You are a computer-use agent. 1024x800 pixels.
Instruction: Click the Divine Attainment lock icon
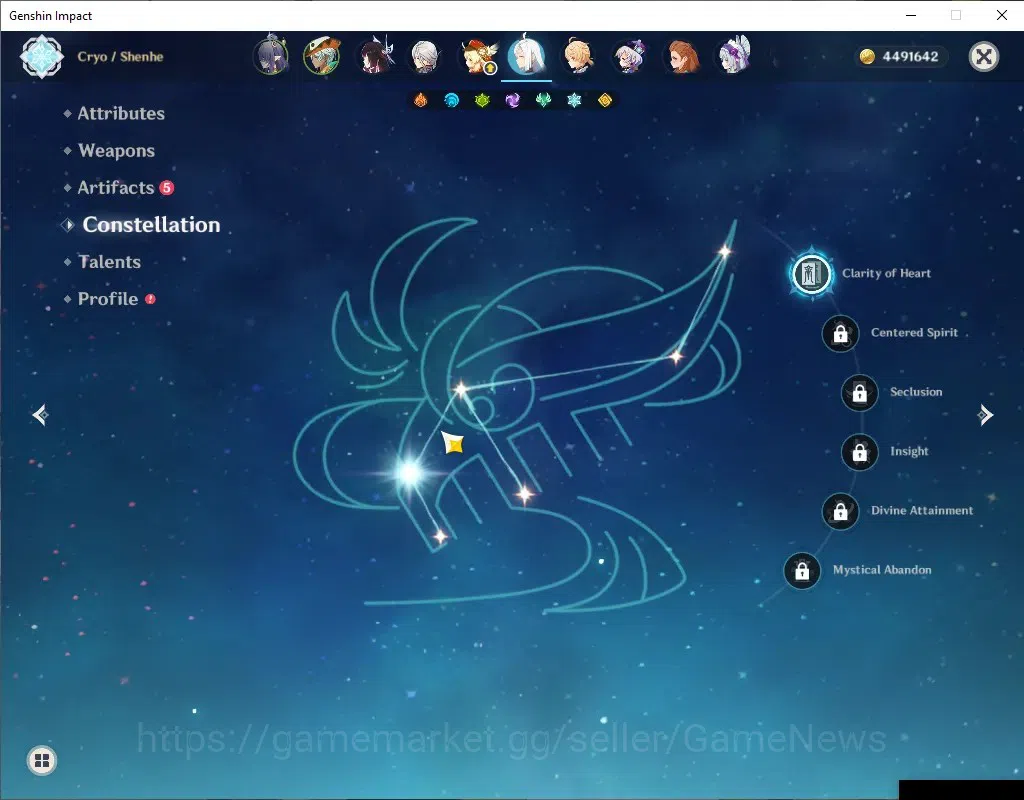pos(840,511)
